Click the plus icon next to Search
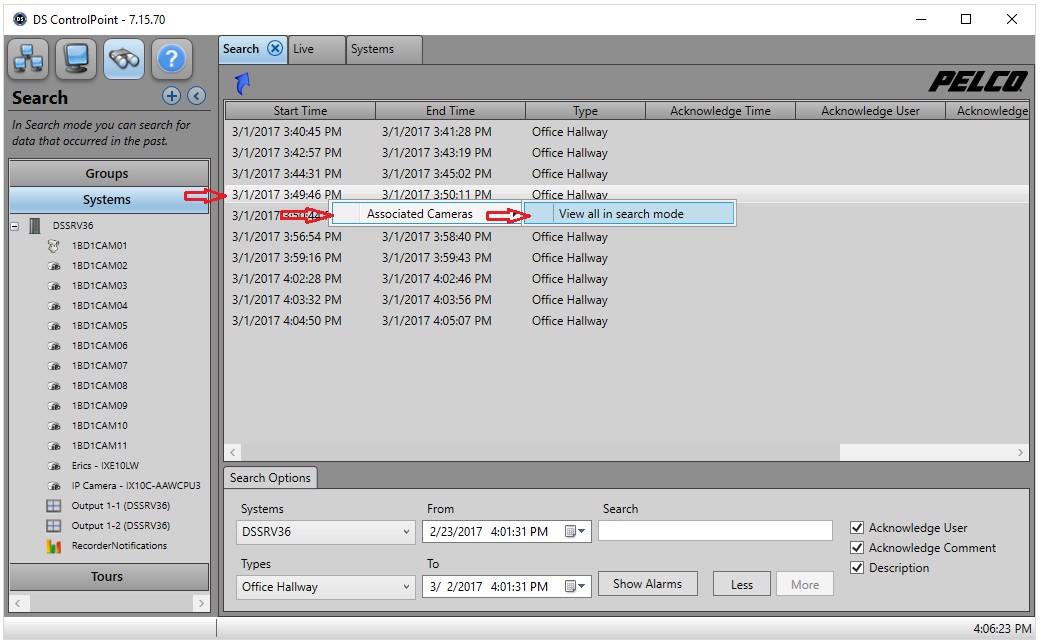 coord(171,96)
